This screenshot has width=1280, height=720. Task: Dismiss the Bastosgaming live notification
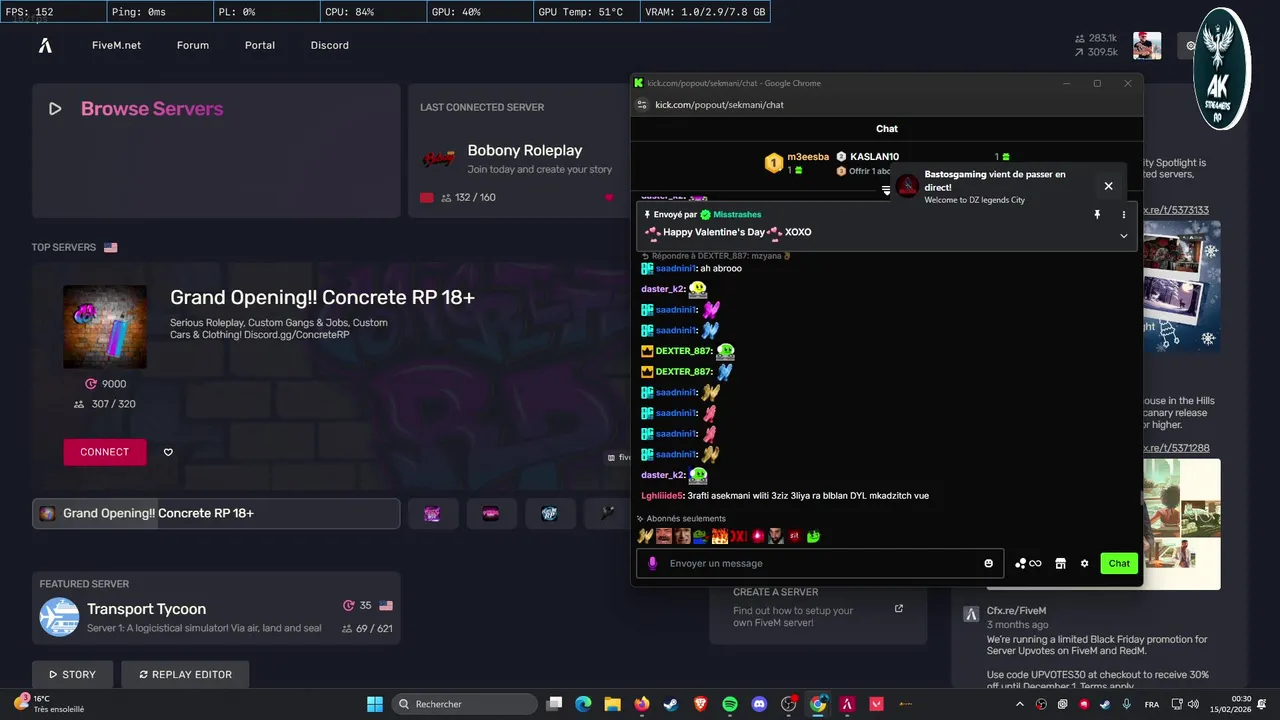coord(1108,186)
